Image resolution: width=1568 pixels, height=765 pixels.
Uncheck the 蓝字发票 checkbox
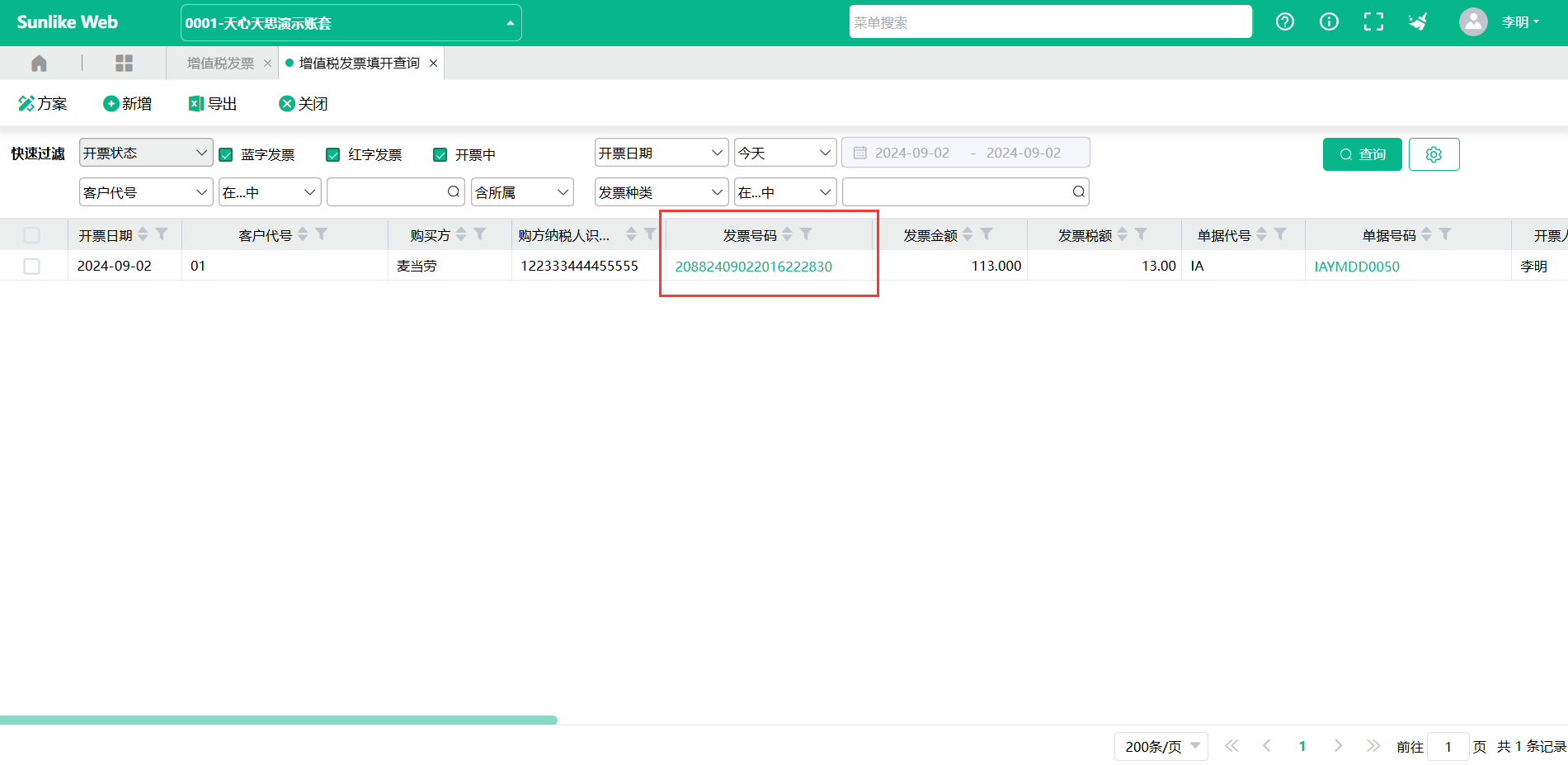click(x=226, y=155)
